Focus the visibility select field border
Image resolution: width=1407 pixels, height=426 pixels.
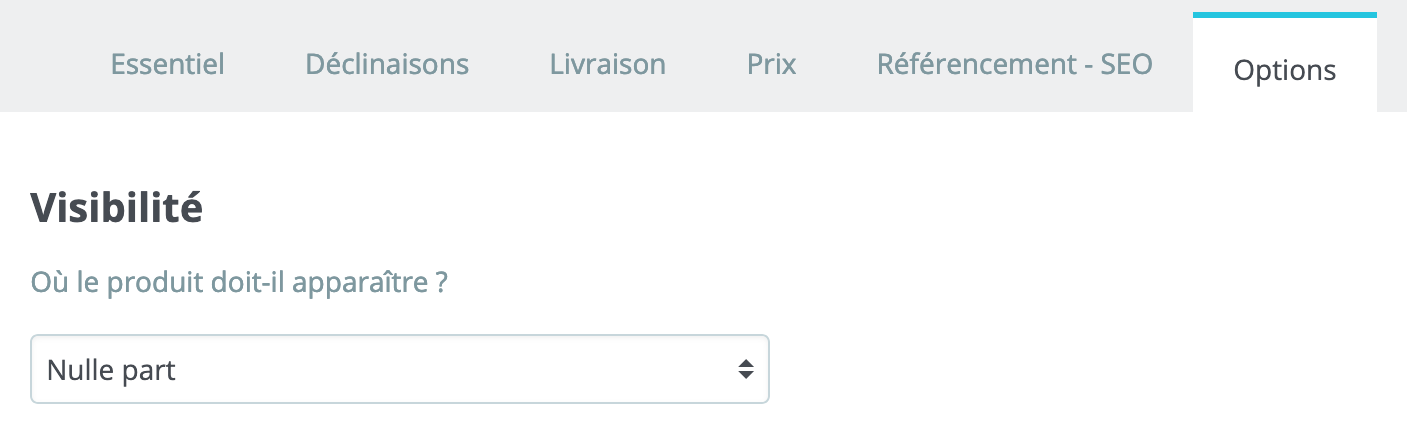pyautogui.click(x=400, y=369)
